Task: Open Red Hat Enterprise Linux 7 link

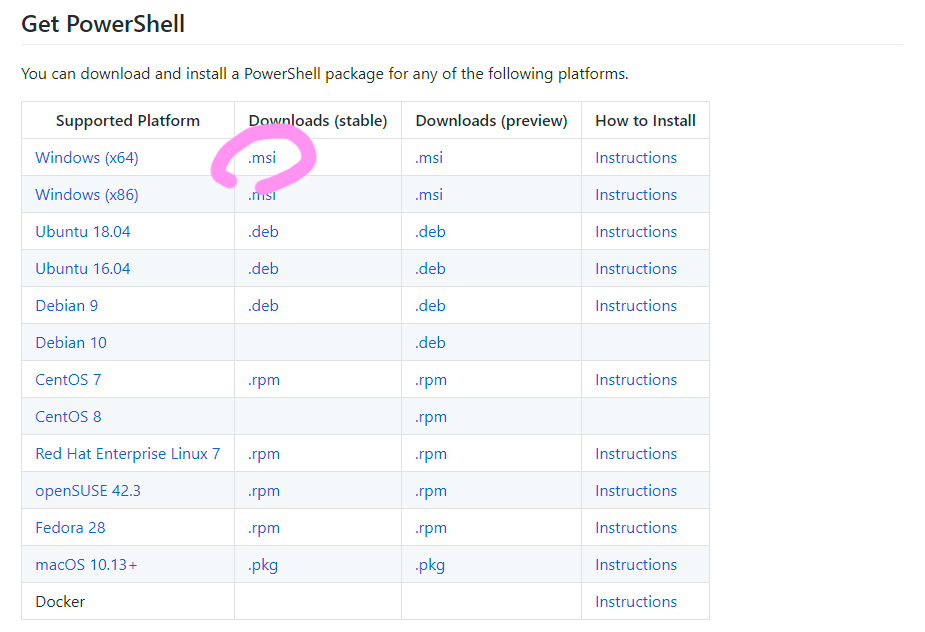Action: [127, 454]
